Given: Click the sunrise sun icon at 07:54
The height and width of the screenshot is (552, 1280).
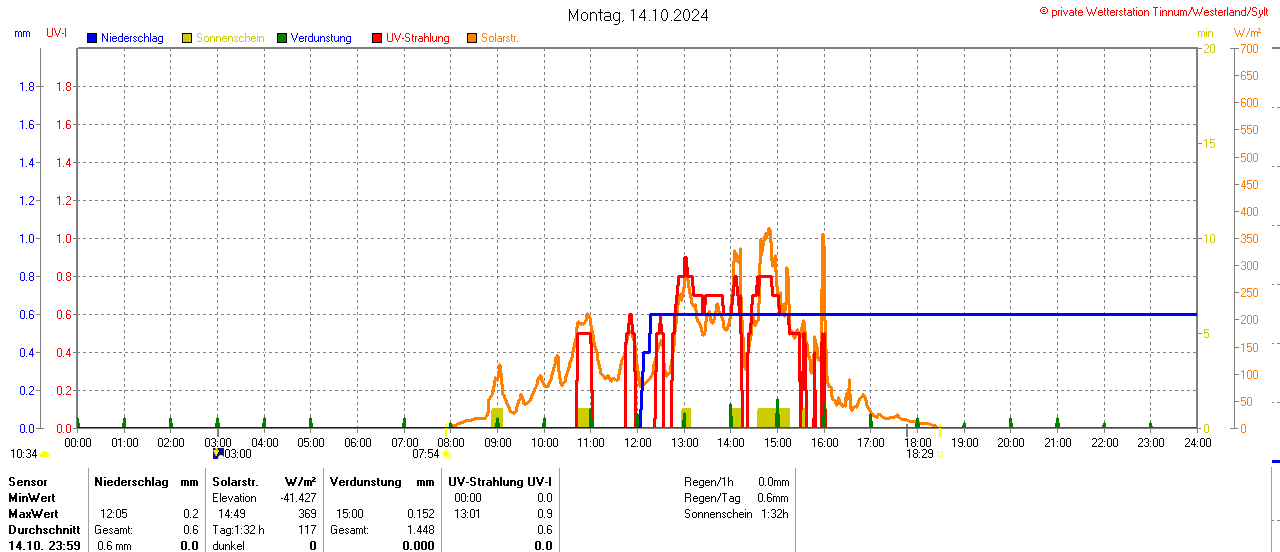Looking at the screenshot, I should 447,454.
